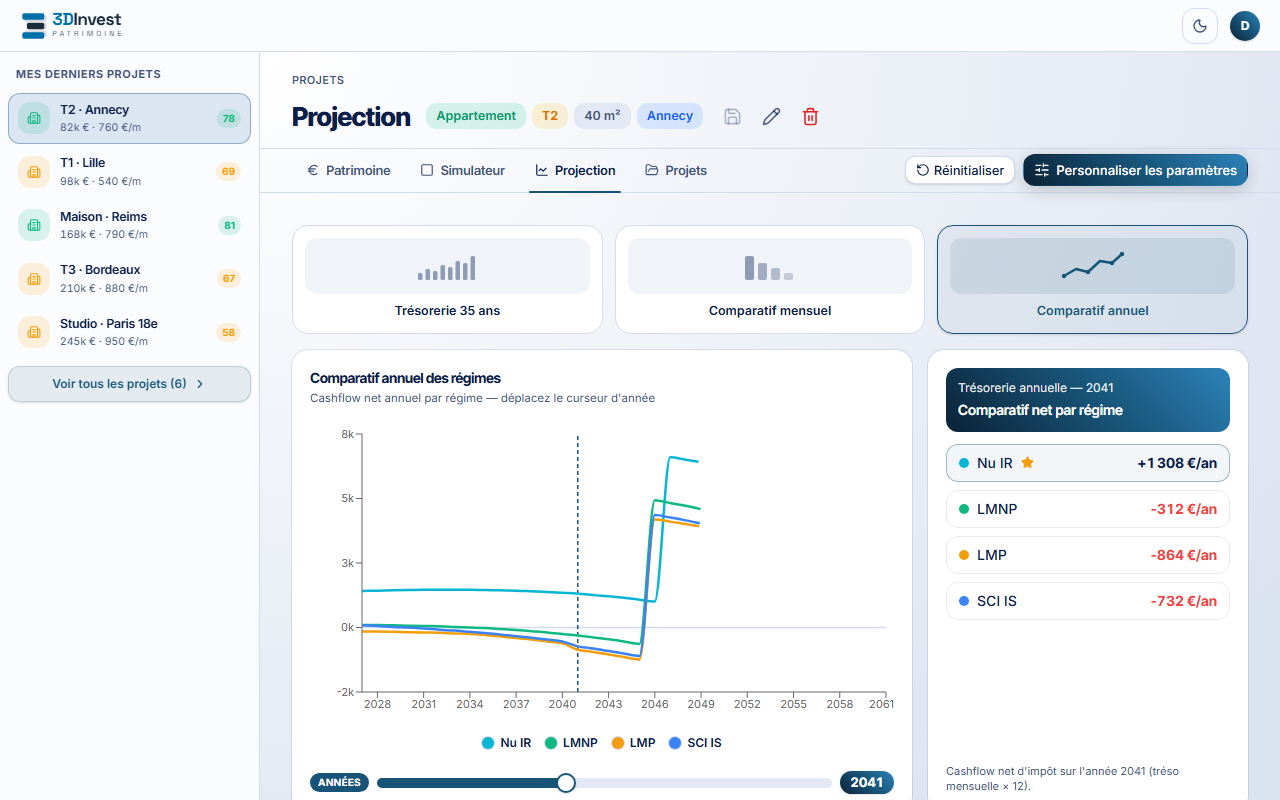The width and height of the screenshot is (1280, 800).
Task: Click the MES DERNIERS PROJETS heading
Action: pos(88,74)
